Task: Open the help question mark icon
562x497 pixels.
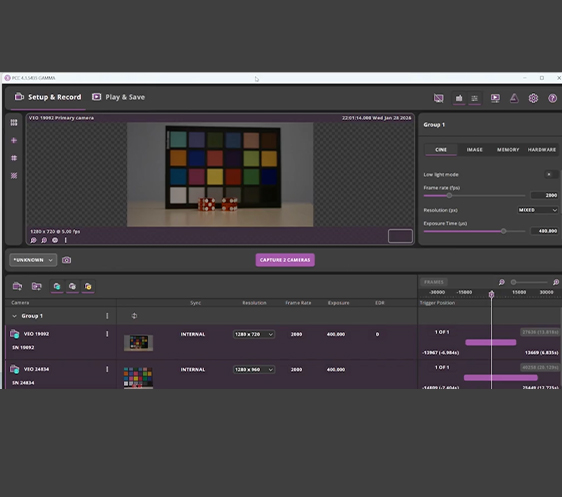Action: [552, 98]
